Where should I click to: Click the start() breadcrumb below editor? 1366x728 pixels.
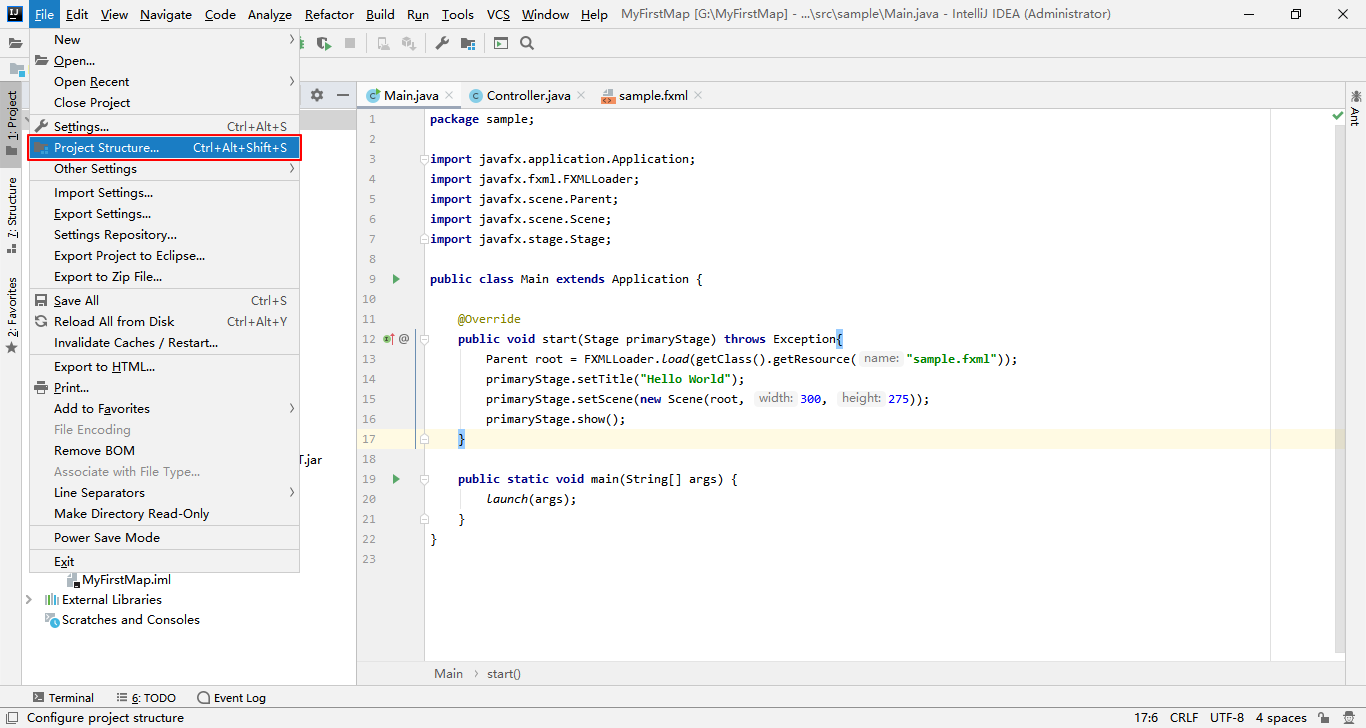[x=504, y=674]
